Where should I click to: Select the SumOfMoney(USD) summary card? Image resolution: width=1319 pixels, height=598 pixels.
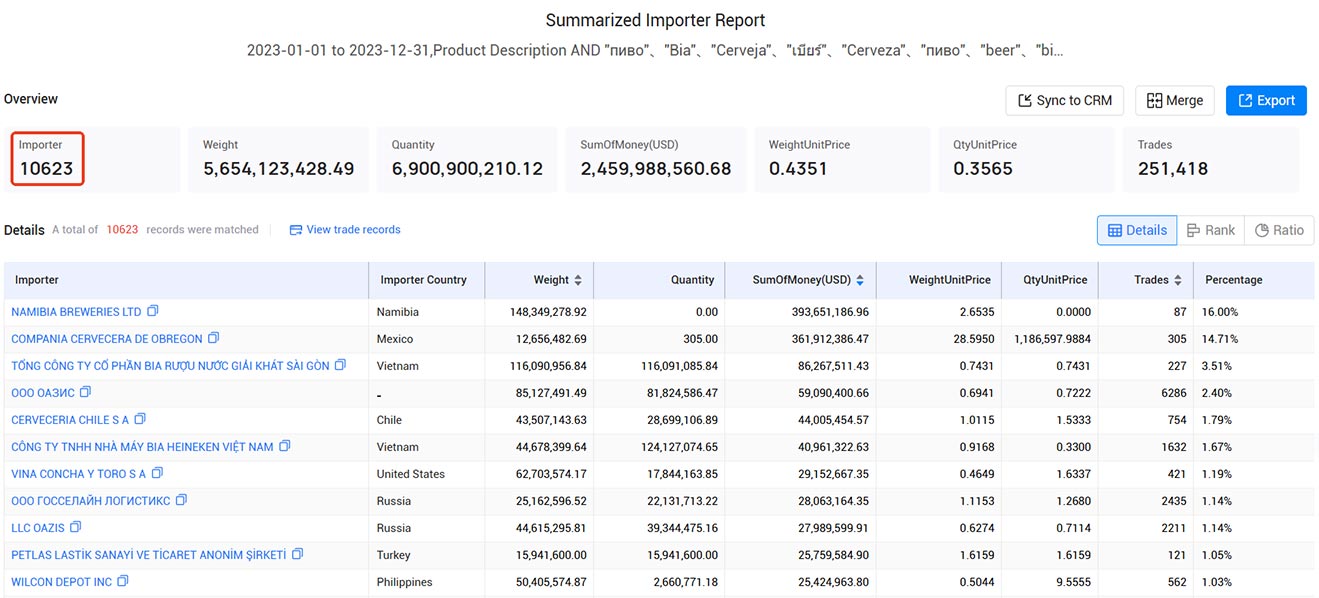pos(656,160)
